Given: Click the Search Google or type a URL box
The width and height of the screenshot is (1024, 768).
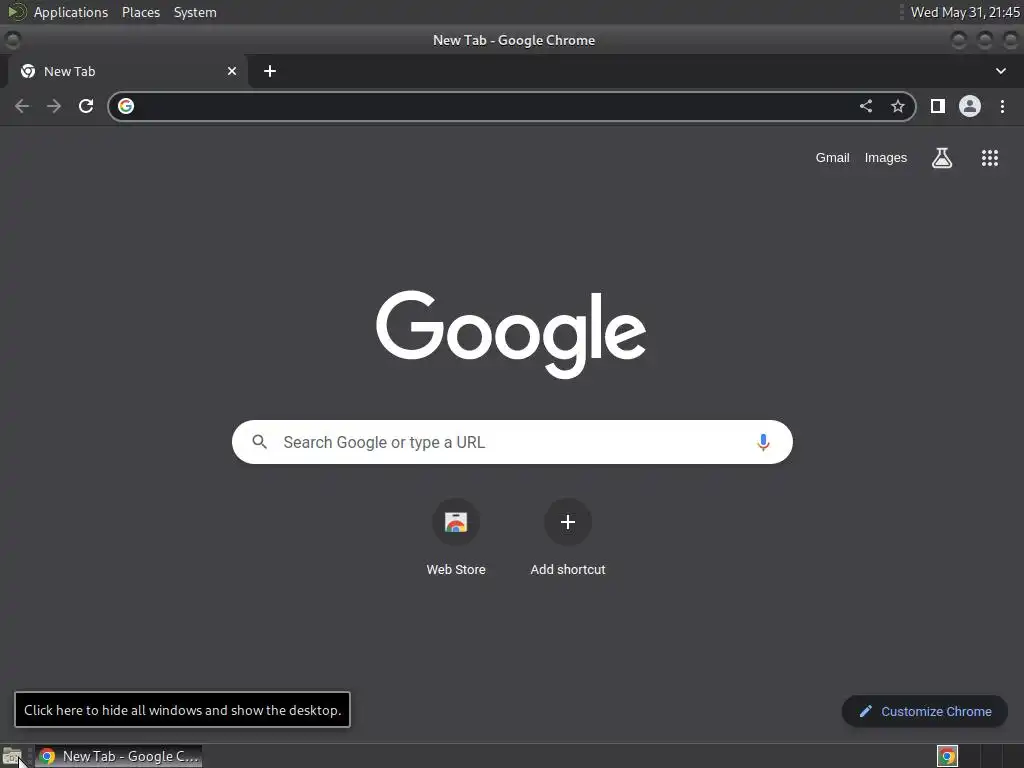Looking at the screenshot, I should pyautogui.click(x=512, y=442).
